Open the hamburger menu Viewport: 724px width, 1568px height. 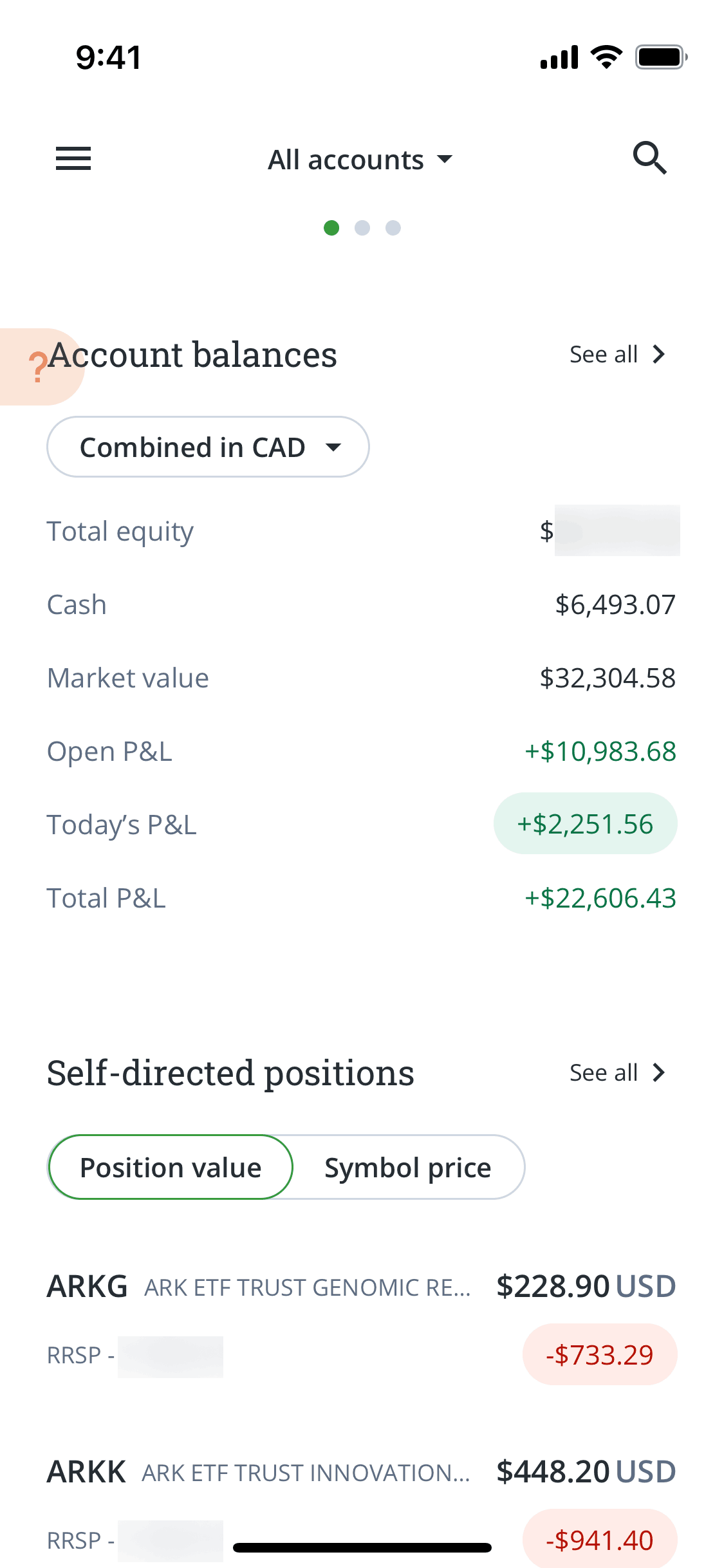click(x=73, y=158)
